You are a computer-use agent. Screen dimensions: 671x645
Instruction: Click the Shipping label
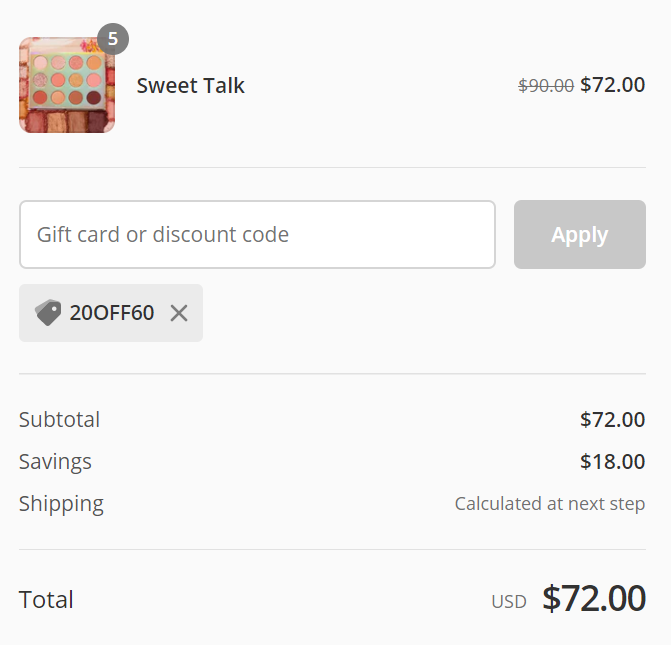(x=61, y=504)
